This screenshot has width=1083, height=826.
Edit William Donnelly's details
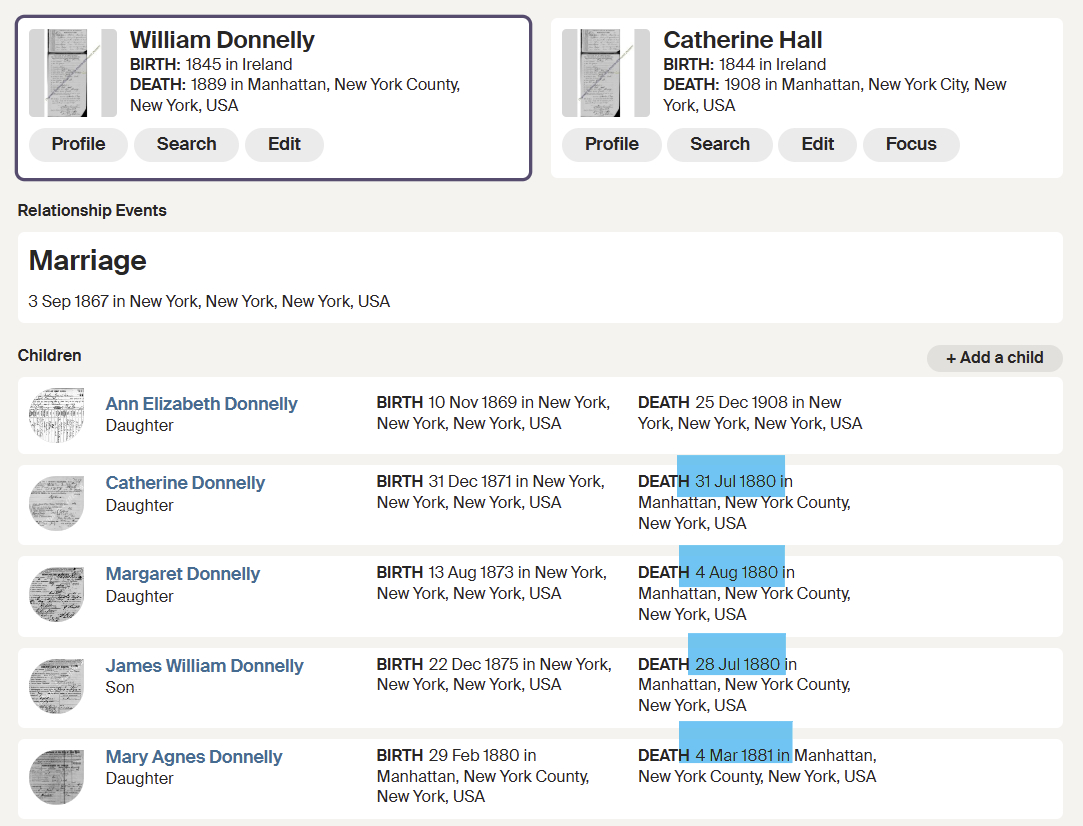[x=284, y=144]
